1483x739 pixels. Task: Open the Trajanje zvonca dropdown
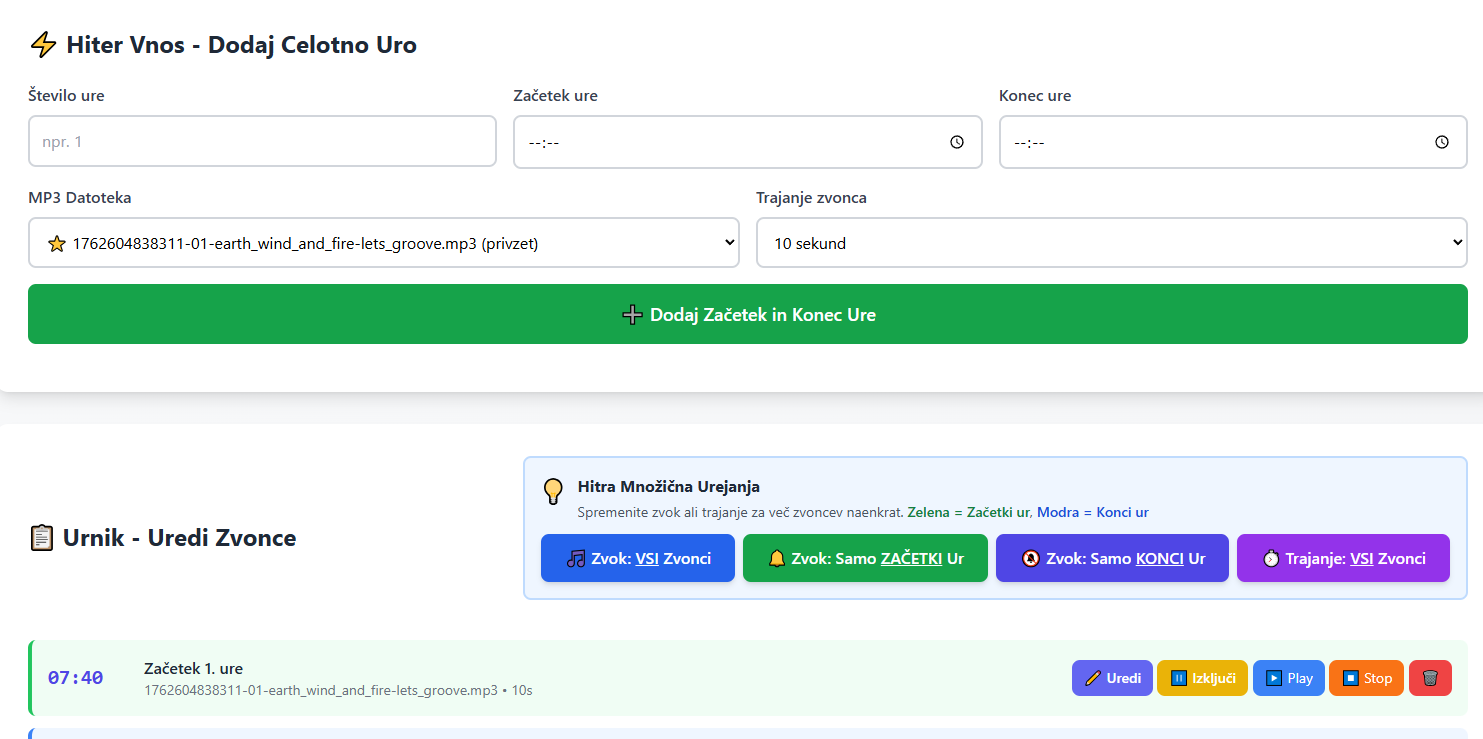click(1111, 243)
